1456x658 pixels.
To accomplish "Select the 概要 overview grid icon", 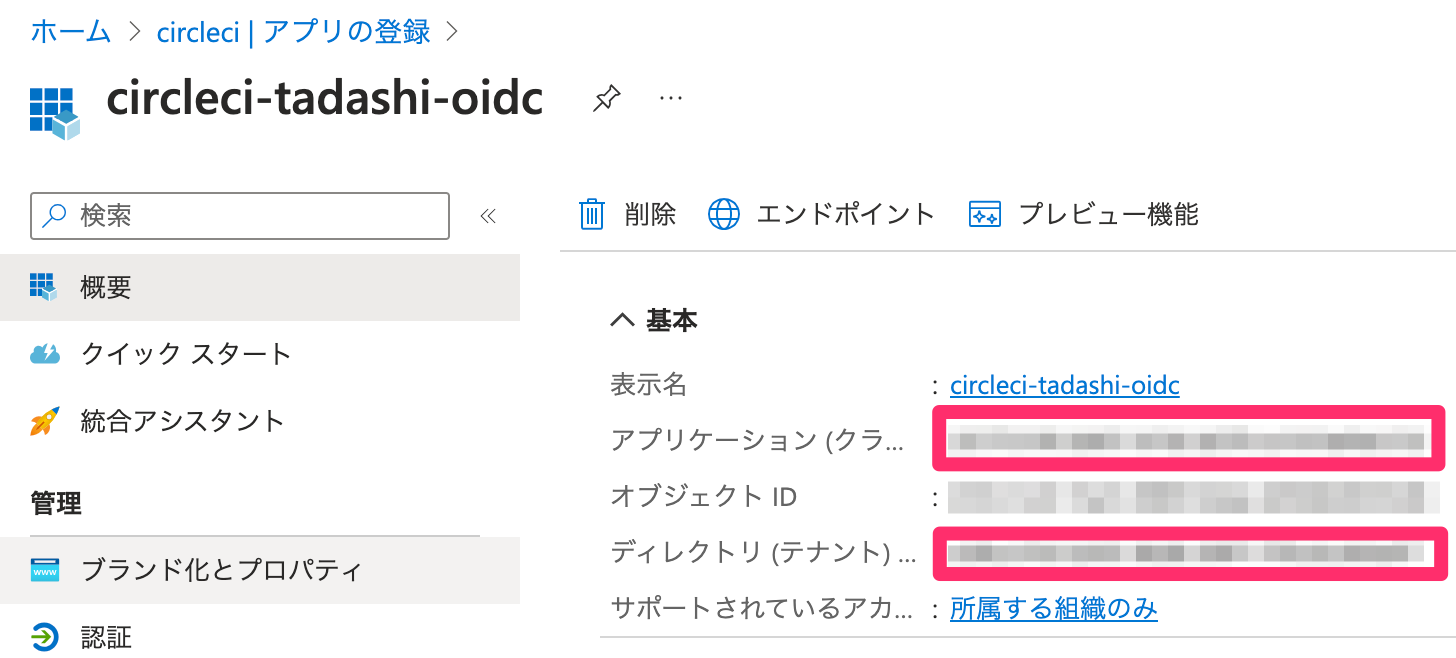I will click(43, 287).
